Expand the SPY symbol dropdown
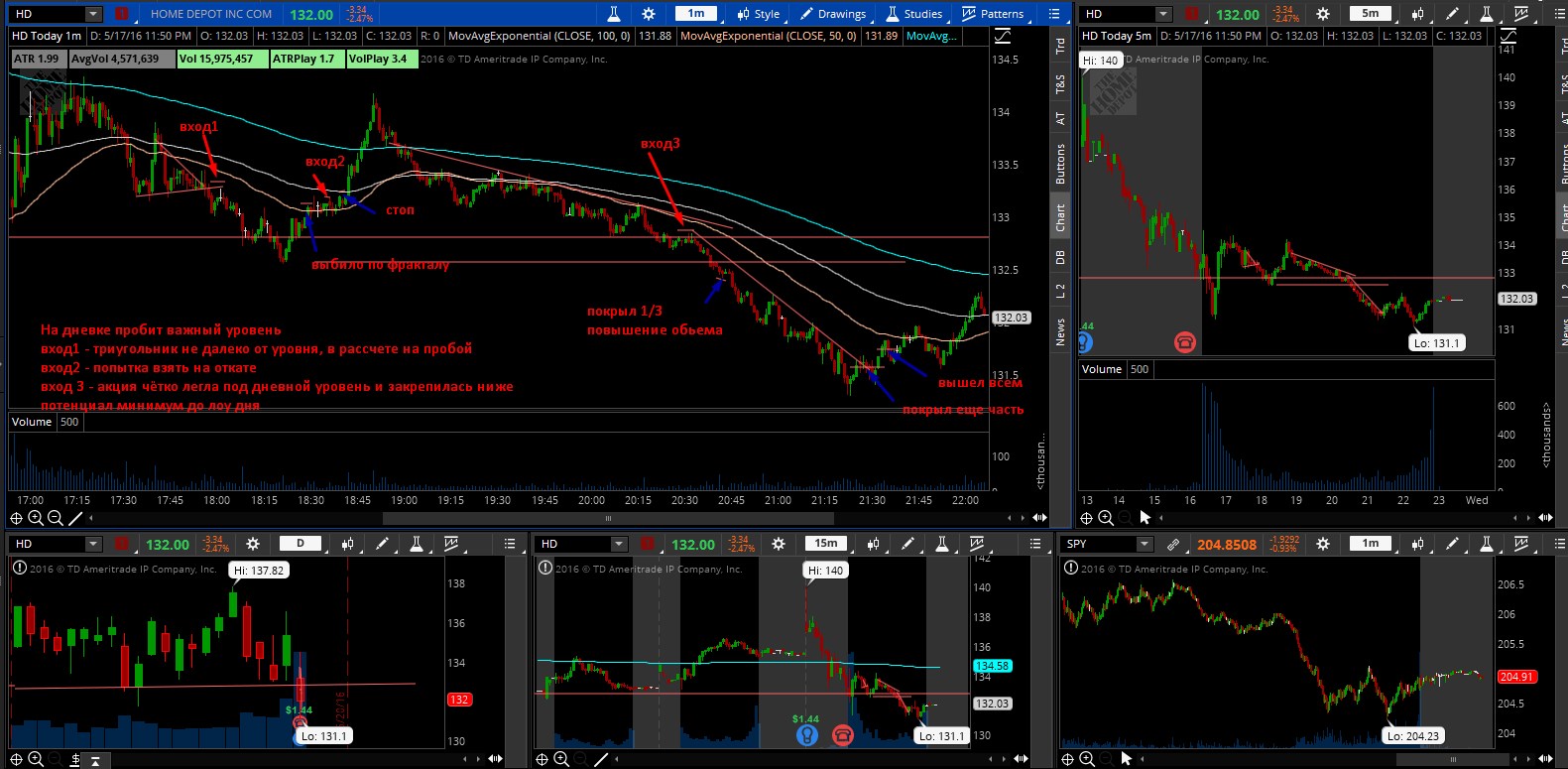This screenshot has height=769, width=1568. 1145,544
